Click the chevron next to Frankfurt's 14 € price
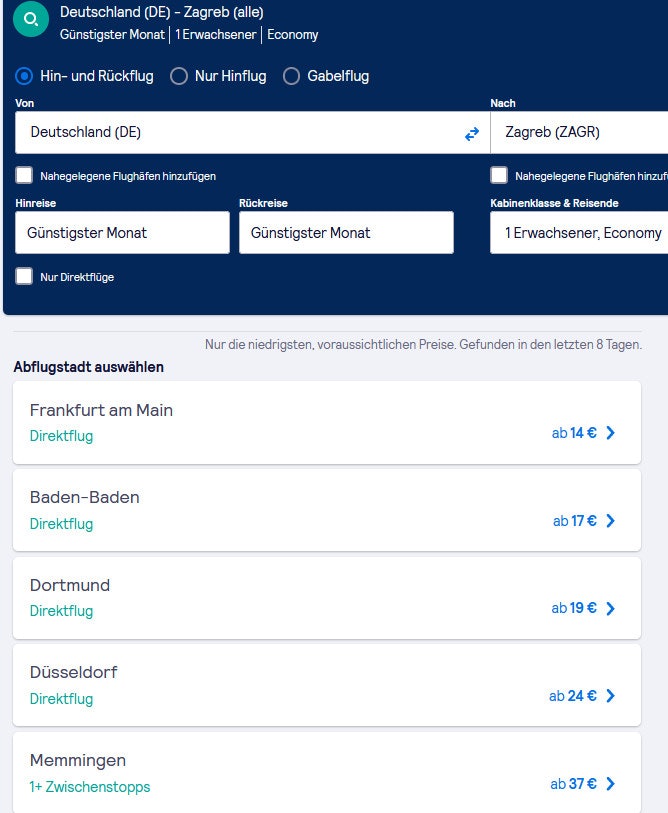The width and height of the screenshot is (668, 813). tap(611, 433)
